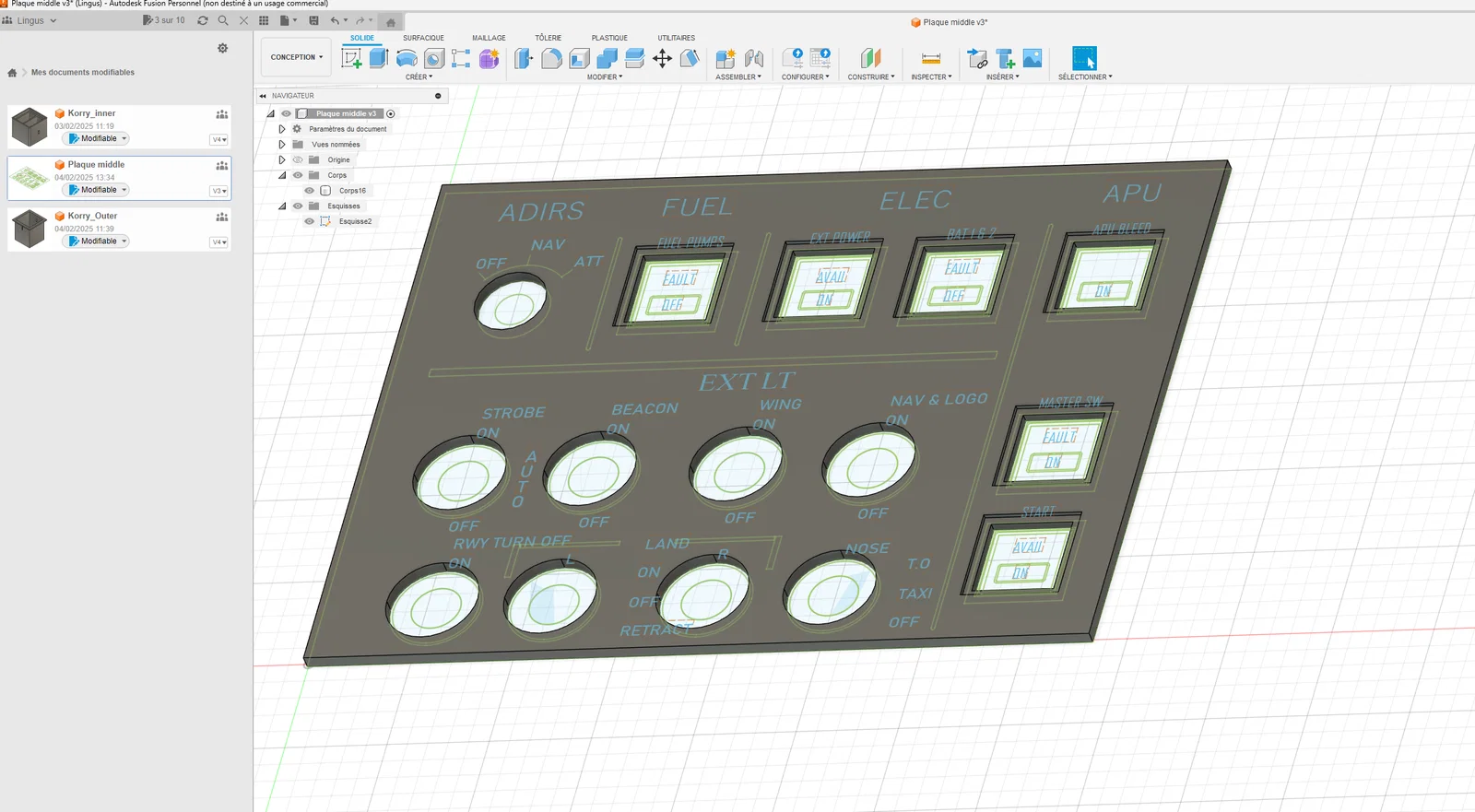Screen dimensions: 1475x812
Task: Select the Insert McMaster-Carr component tool
Action: coord(1005,59)
